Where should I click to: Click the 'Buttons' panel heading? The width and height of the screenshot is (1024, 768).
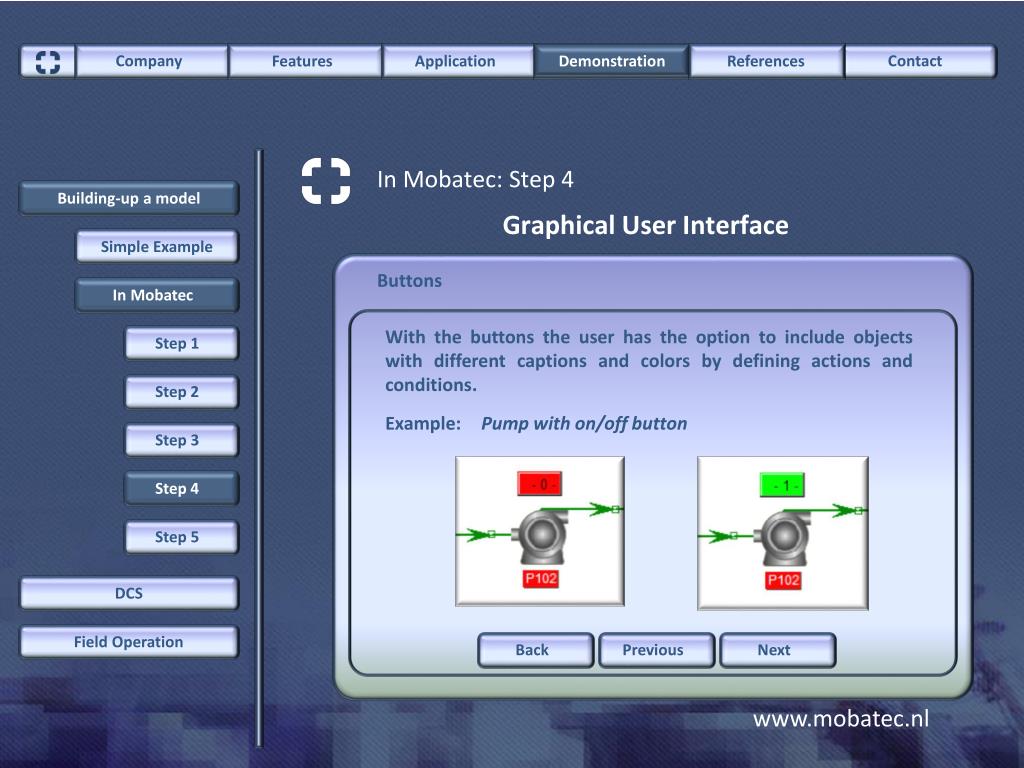(409, 281)
